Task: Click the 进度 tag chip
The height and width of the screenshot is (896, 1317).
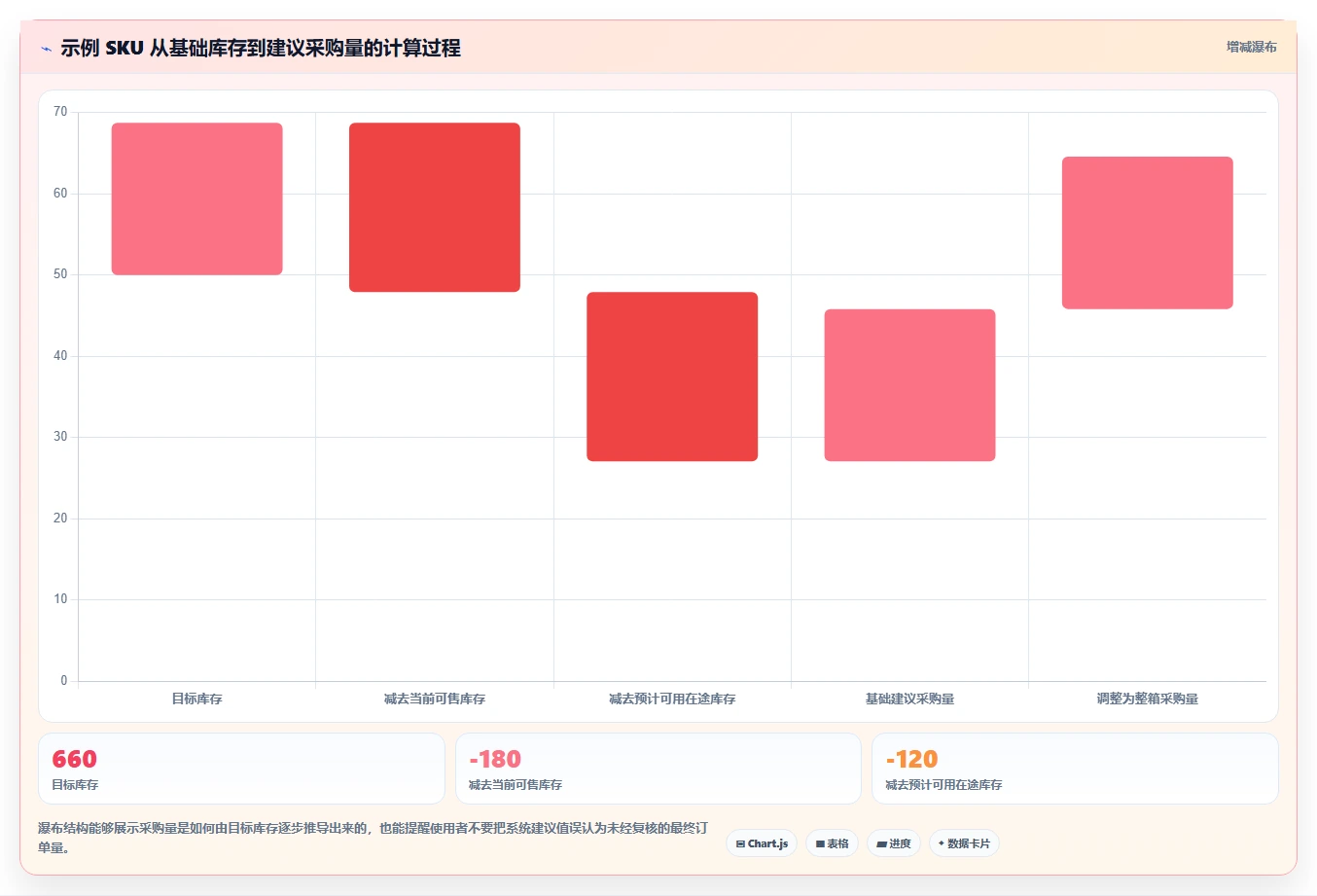Action: tap(894, 843)
